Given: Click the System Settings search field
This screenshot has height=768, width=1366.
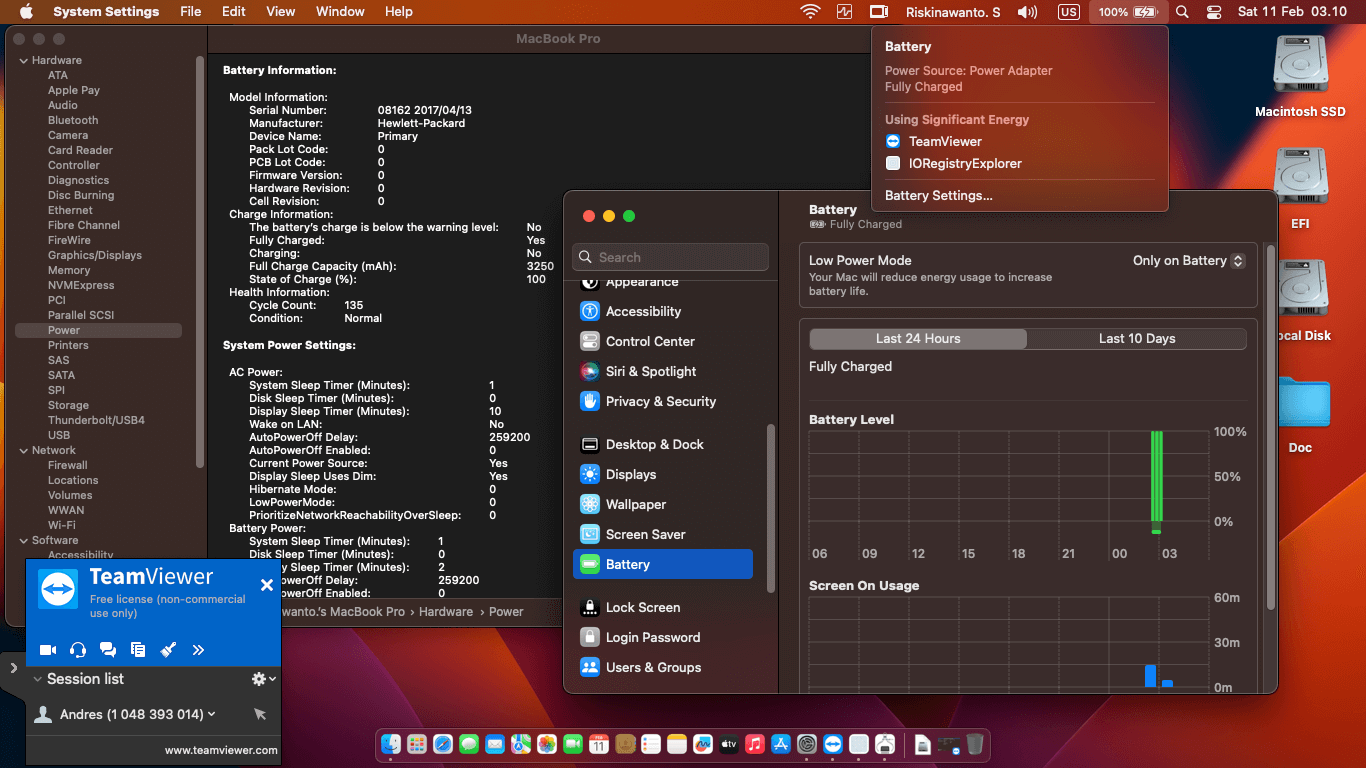Looking at the screenshot, I should [671, 257].
